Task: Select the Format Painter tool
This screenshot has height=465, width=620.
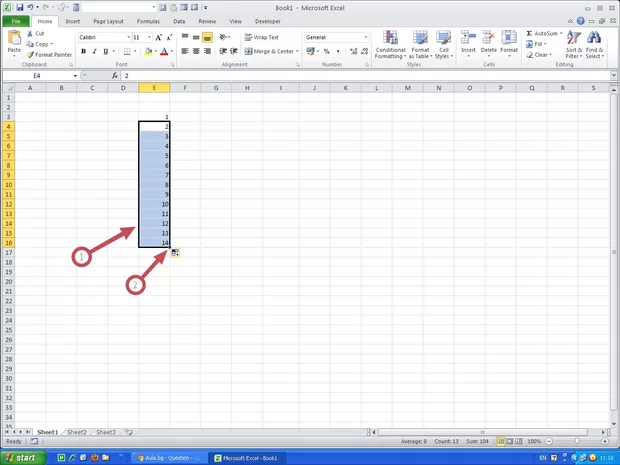Action: 49,55
